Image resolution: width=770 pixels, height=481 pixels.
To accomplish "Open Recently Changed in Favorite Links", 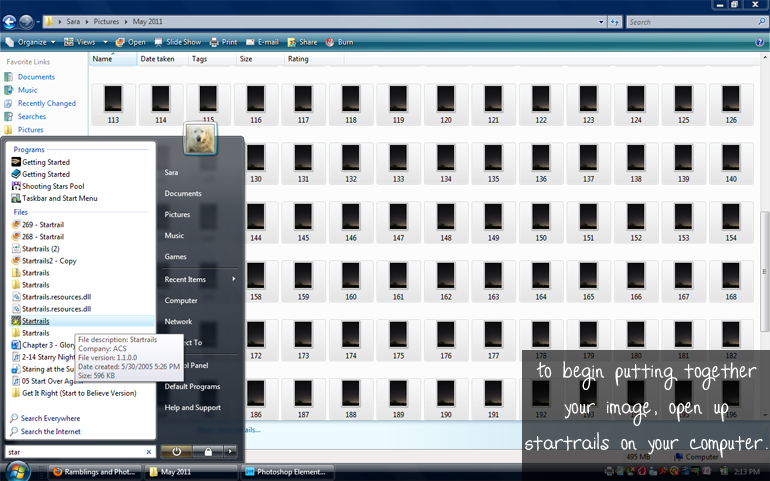I will coord(40,103).
